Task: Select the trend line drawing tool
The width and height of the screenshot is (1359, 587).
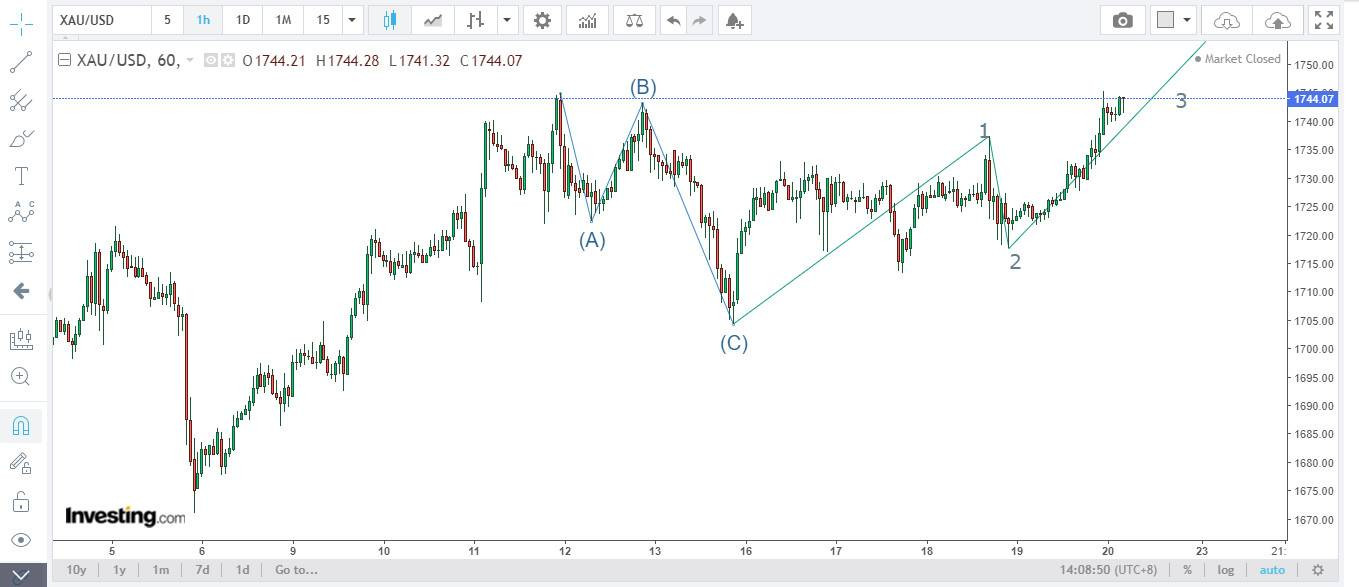Action: click(21, 62)
